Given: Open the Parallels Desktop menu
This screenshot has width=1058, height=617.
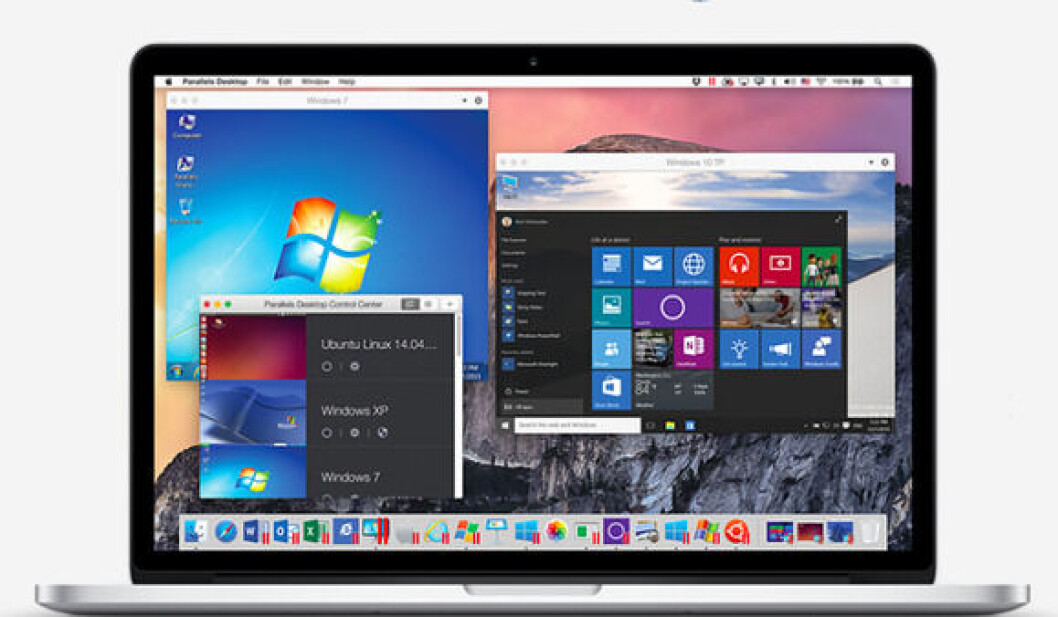Looking at the screenshot, I should click(x=215, y=82).
